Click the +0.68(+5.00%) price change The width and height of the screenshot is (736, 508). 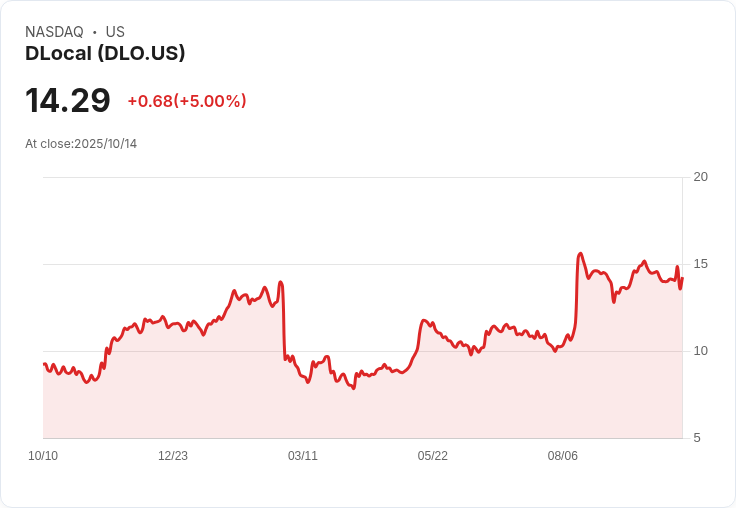pyautogui.click(x=187, y=101)
